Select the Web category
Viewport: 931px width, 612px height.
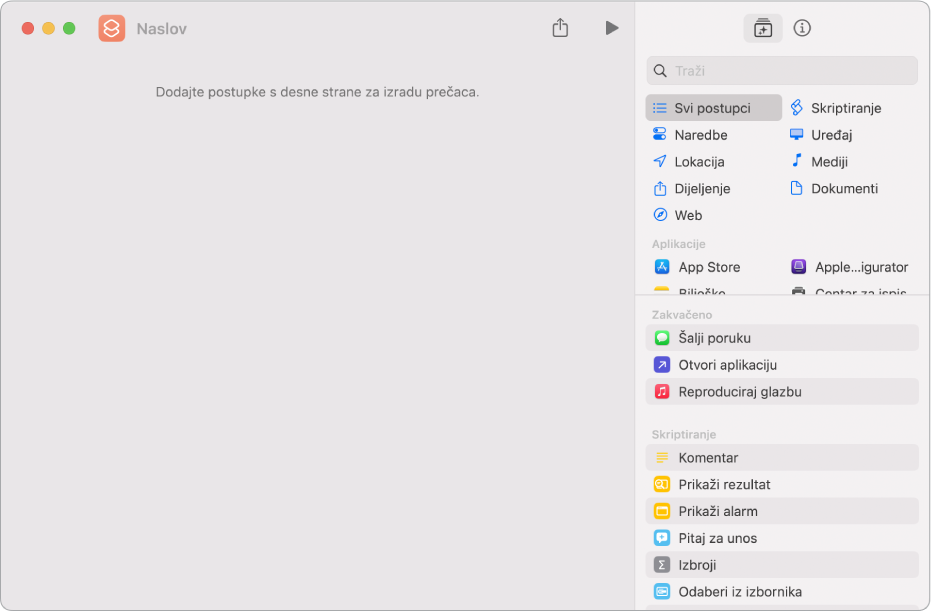point(678,215)
